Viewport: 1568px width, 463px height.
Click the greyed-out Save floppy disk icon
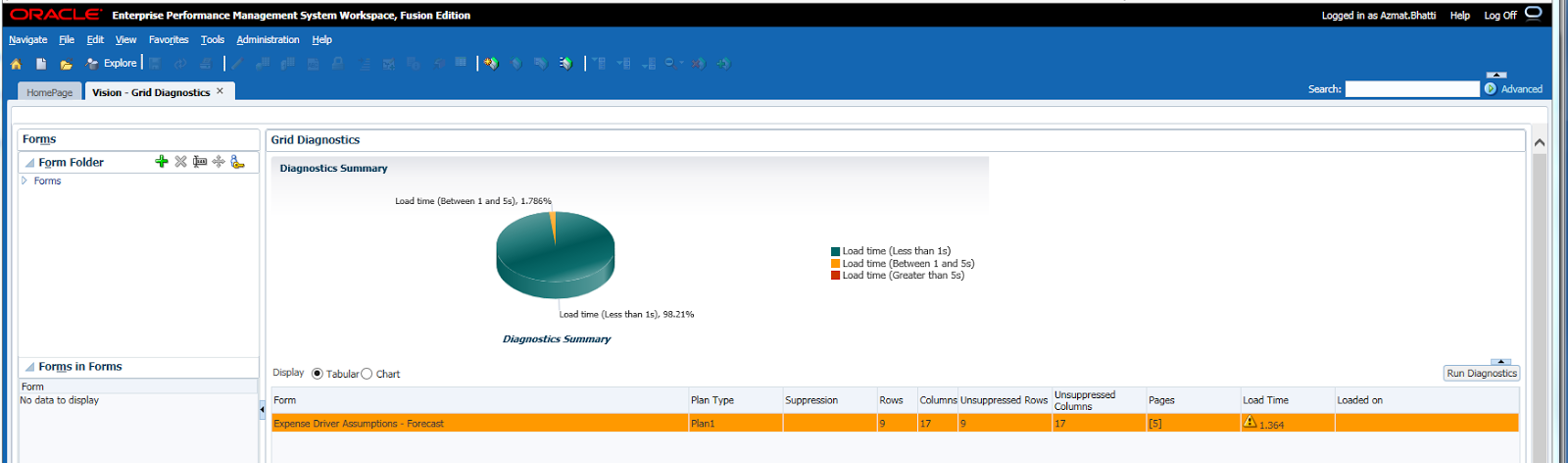click(x=155, y=63)
